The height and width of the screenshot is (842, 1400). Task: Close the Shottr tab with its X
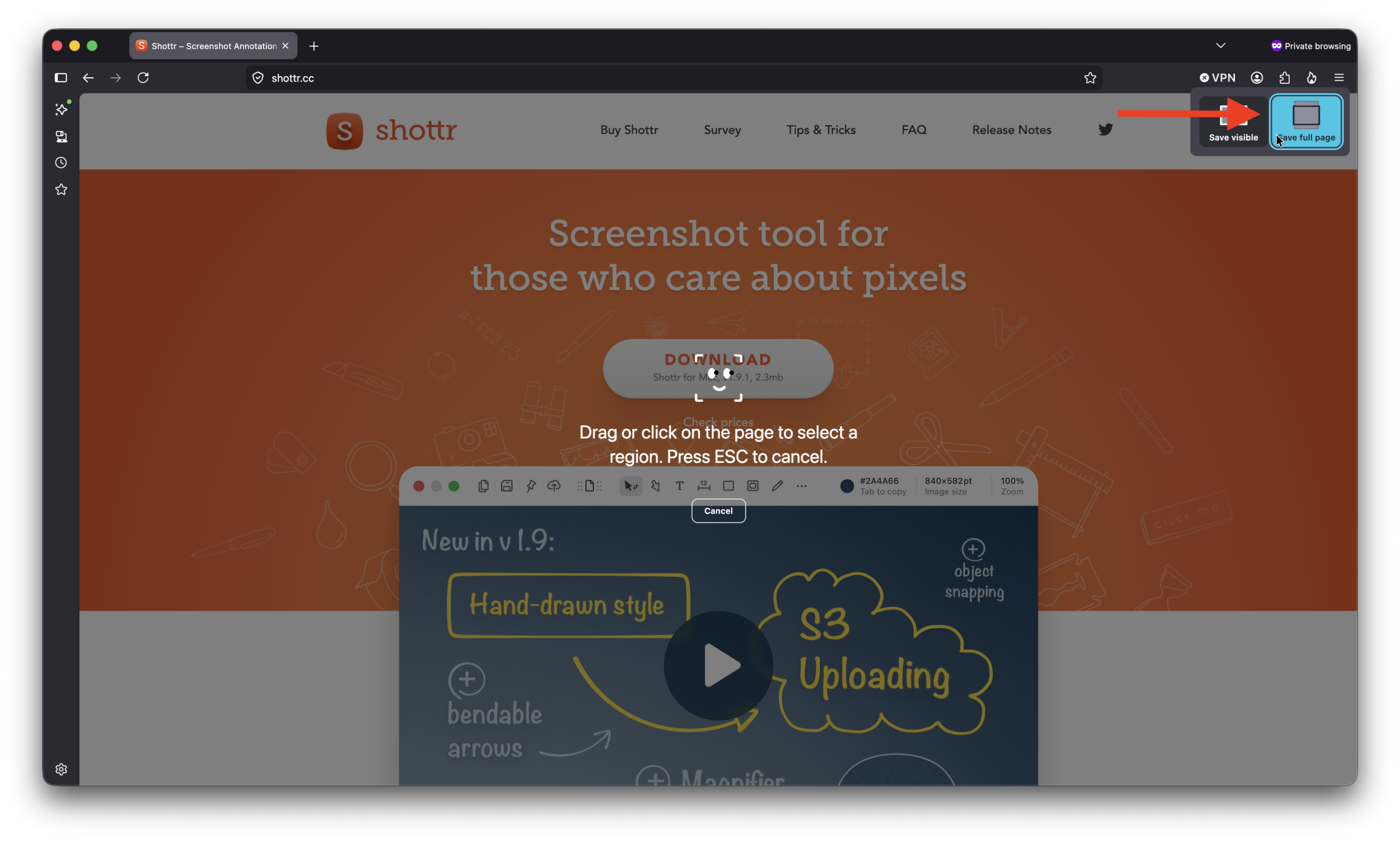click(285, 46)
